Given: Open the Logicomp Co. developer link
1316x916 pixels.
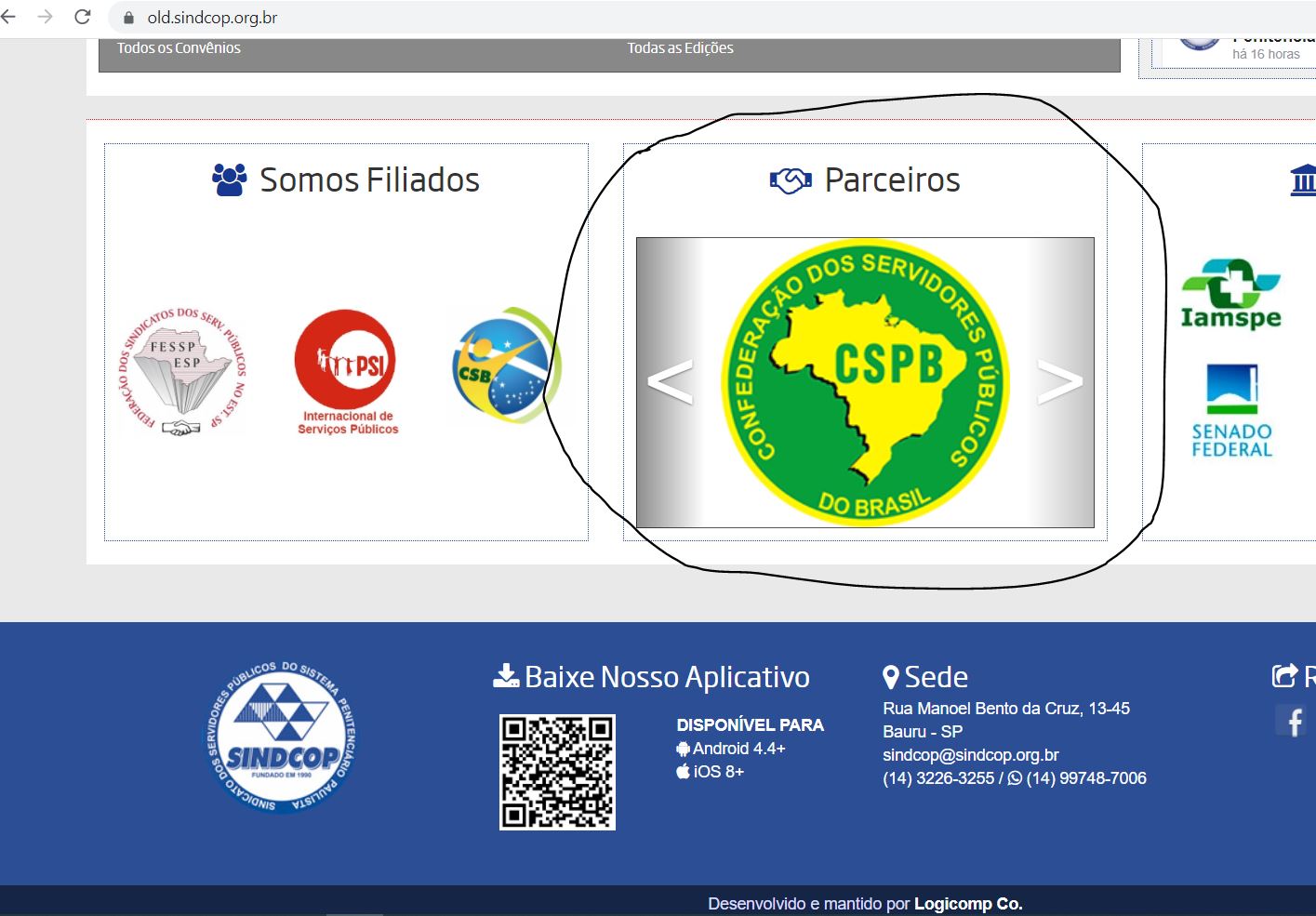Looking at the screenshot, I should pos(967,904).
